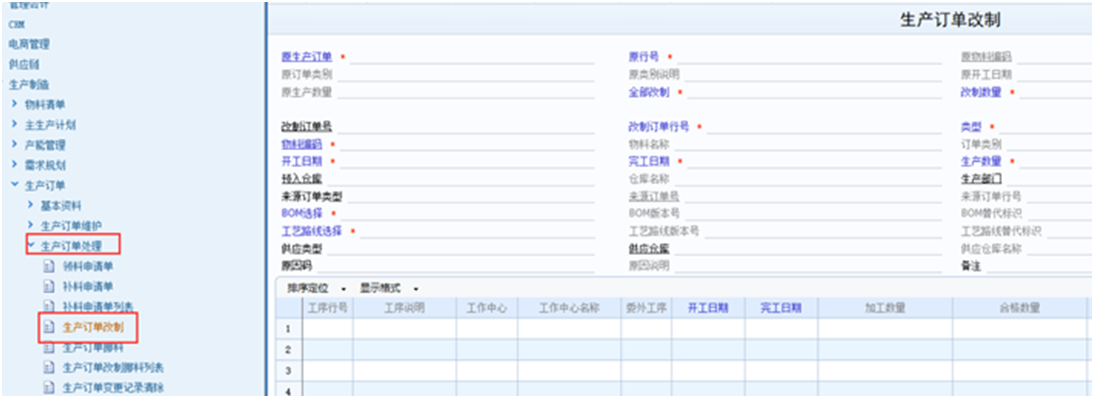Image resolution: width=1094 pixels, height=398 pixels.
Task: Expand 基本资料 tree node
Action: click(x=31, y=205)
